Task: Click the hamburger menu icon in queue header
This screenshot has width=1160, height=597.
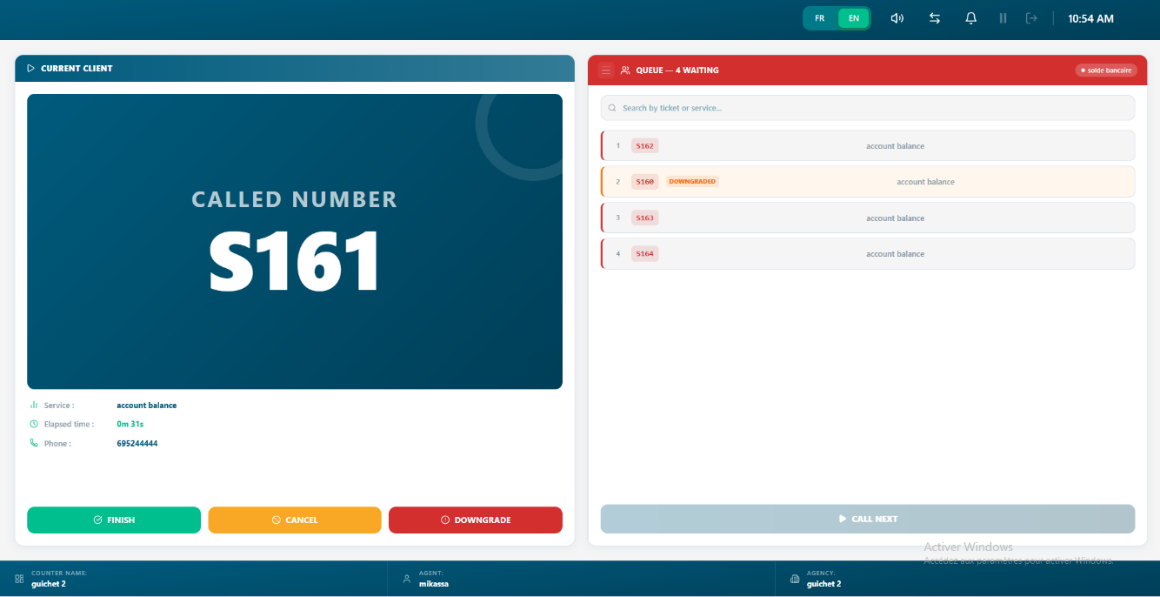Action: [x=606, y=70]
